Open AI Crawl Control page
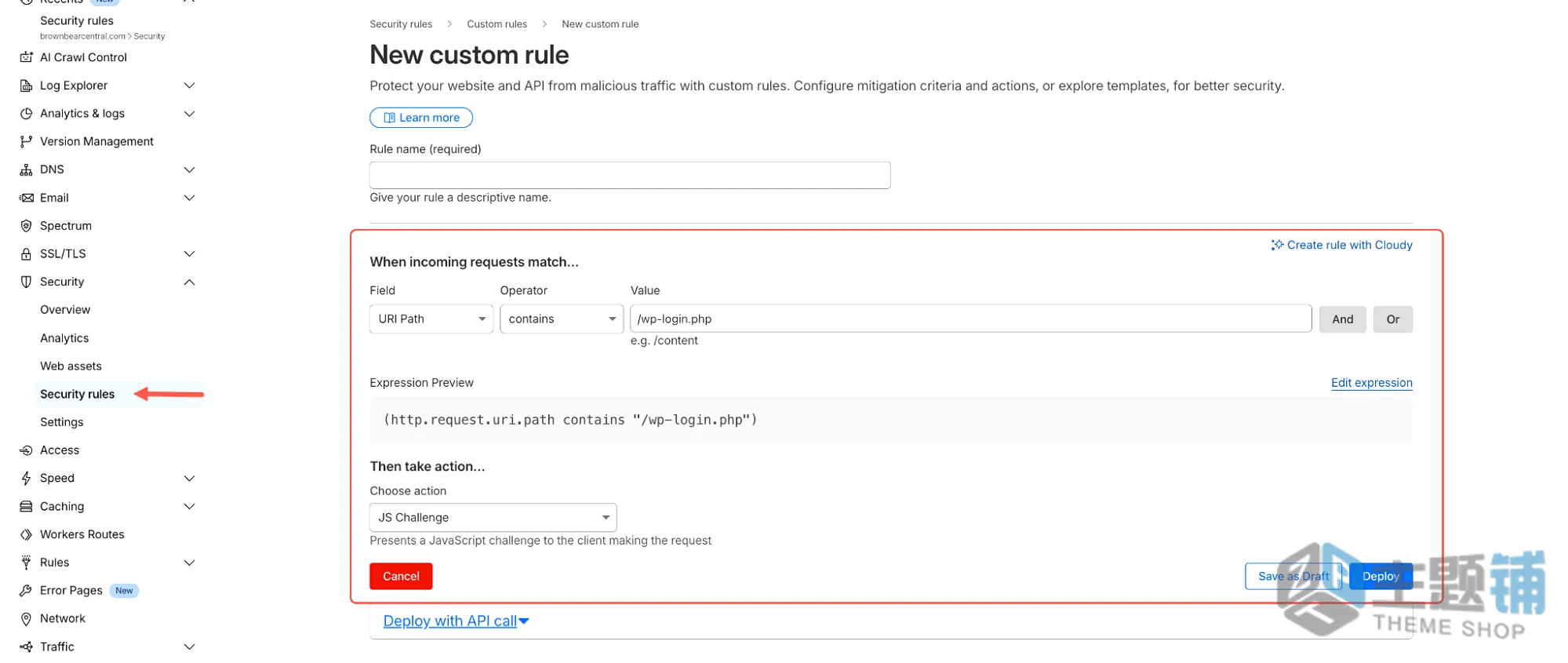The width and height of the screenshot is (1568, 663). (83, 57)
